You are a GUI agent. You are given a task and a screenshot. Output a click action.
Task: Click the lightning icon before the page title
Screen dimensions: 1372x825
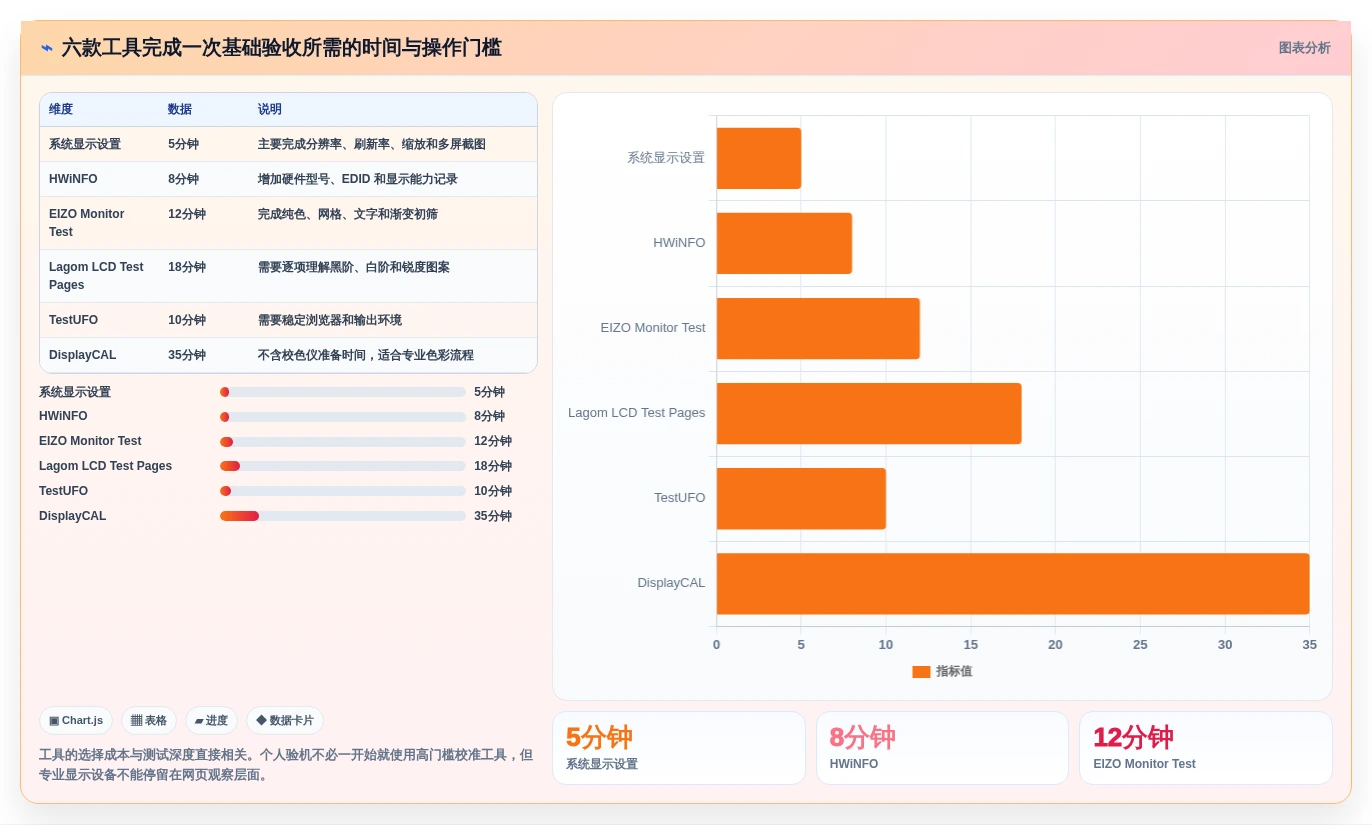pyautogui.click(x=47, y=48)
